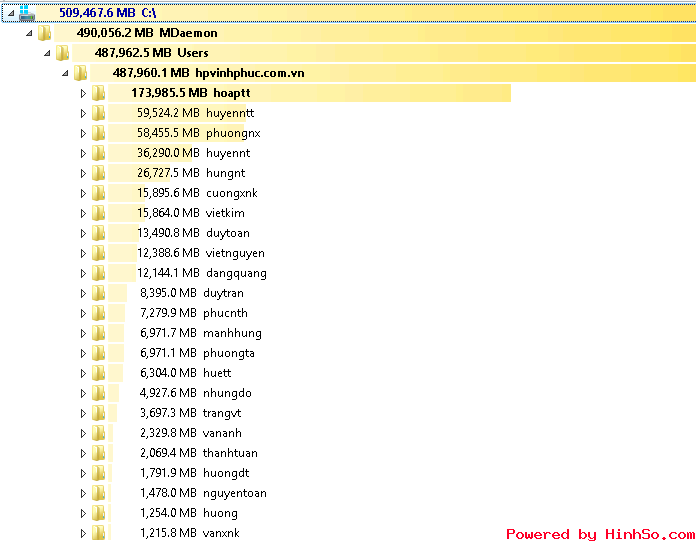Expand the huyenntt folder

(83, 113)
